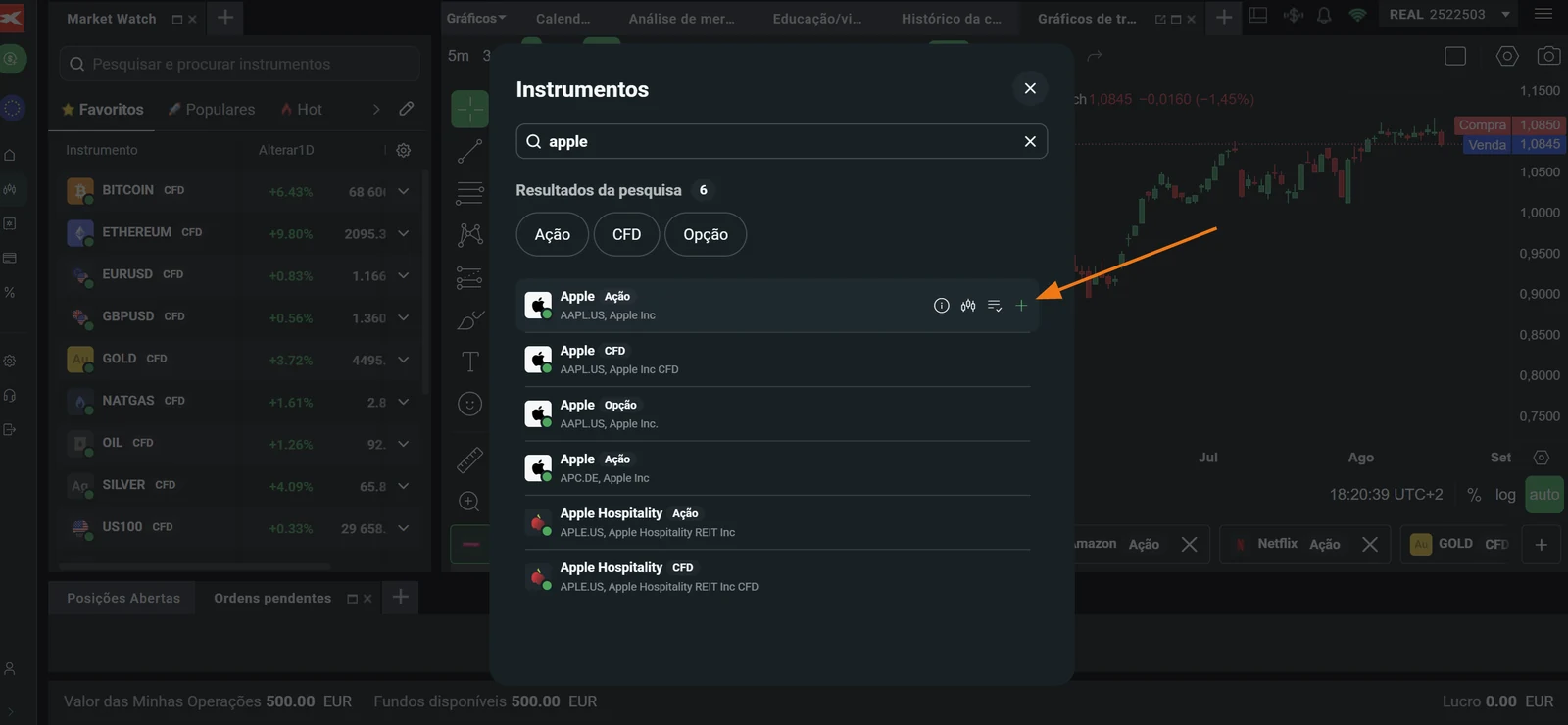
Task: Show more Market Watch categories chevron
Action: coord(376,109)
